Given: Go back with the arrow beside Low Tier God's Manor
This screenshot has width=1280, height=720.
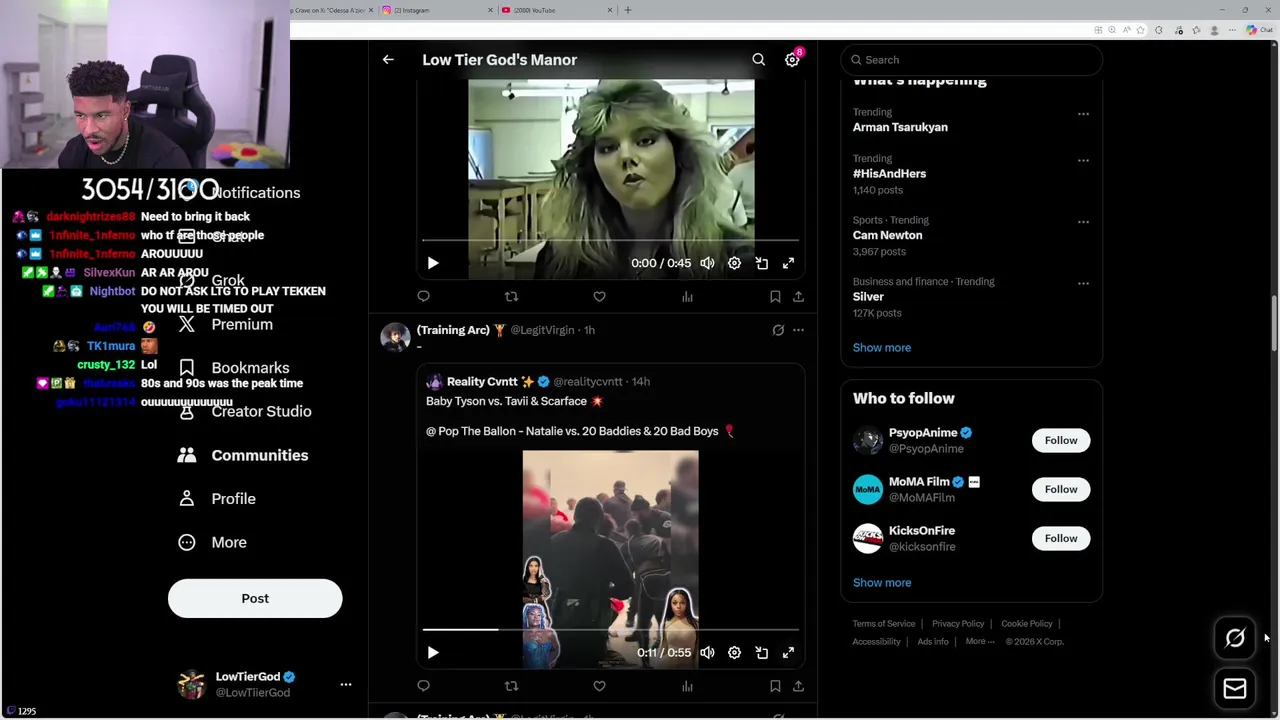Looking at the screenshot, I should (388, 60).
